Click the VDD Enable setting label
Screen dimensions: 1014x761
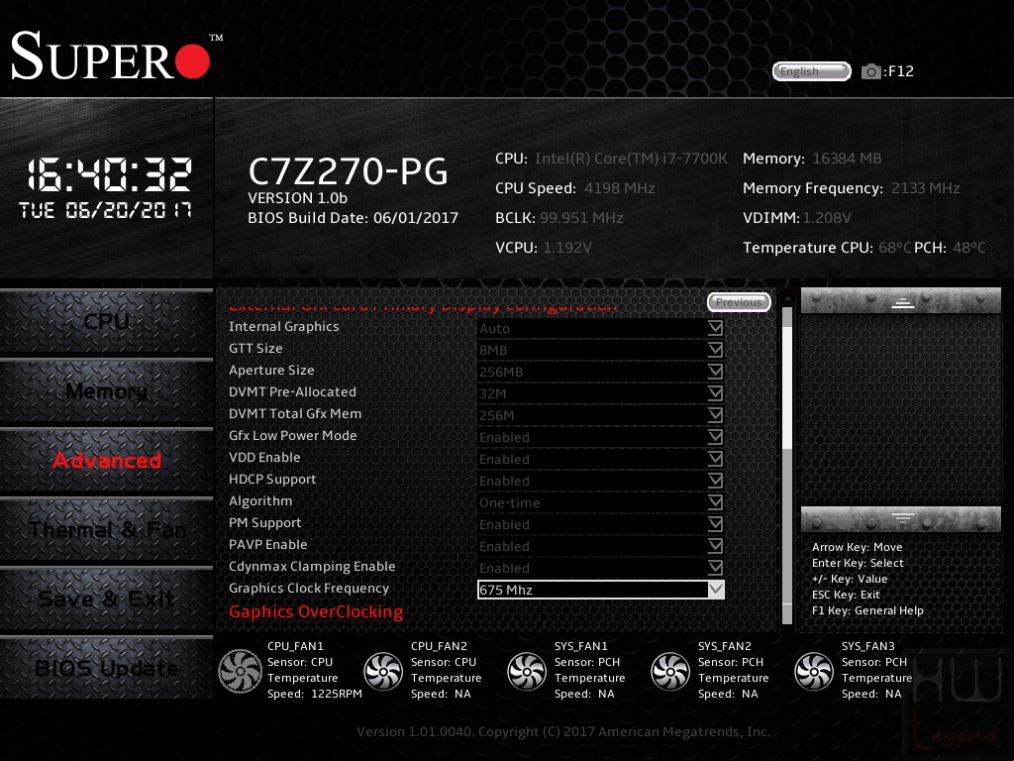point(264,458)
